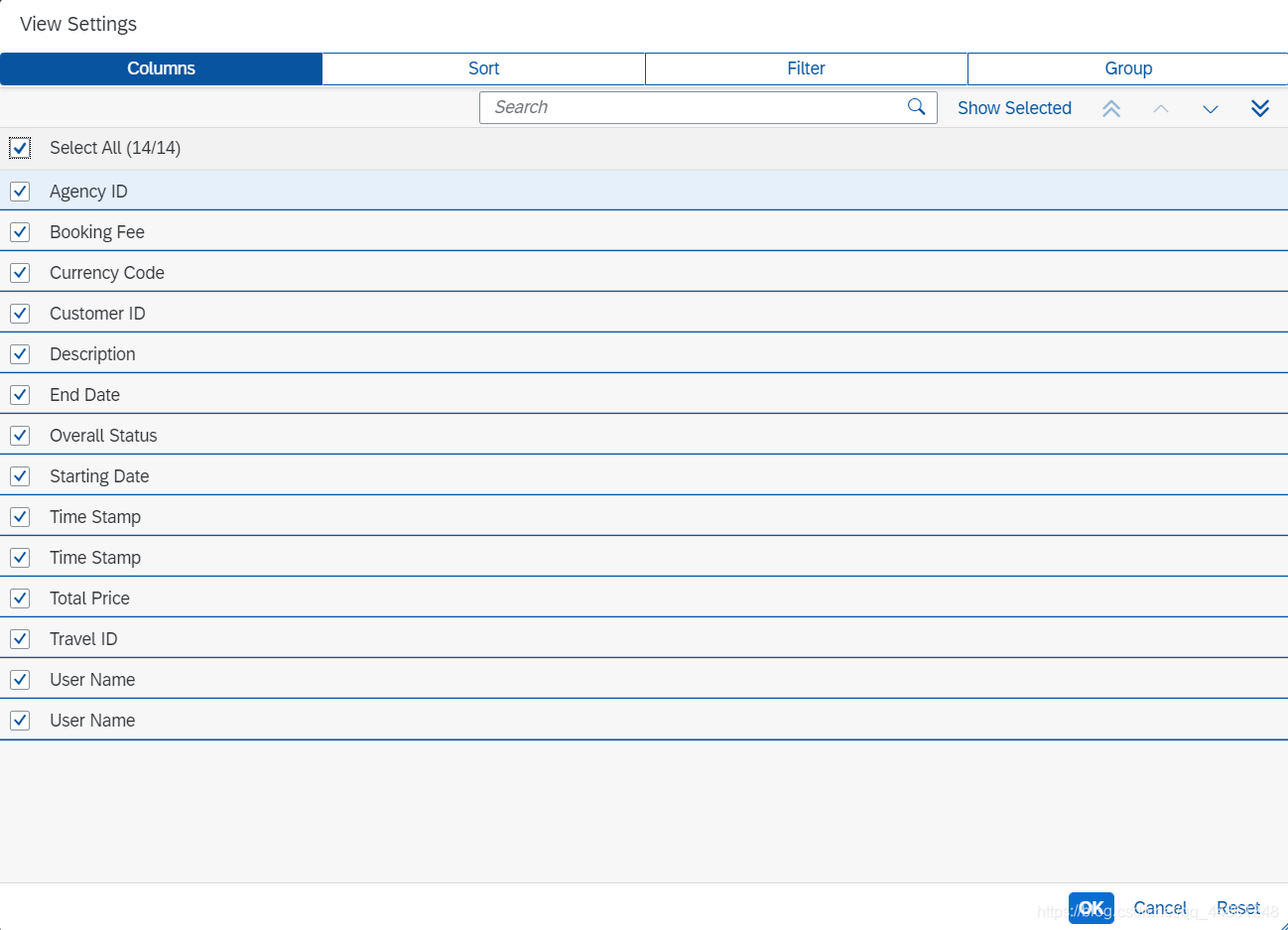1288x930 pixels.
Task: Uncheck the Description checkbox
Action: point(20,354)
